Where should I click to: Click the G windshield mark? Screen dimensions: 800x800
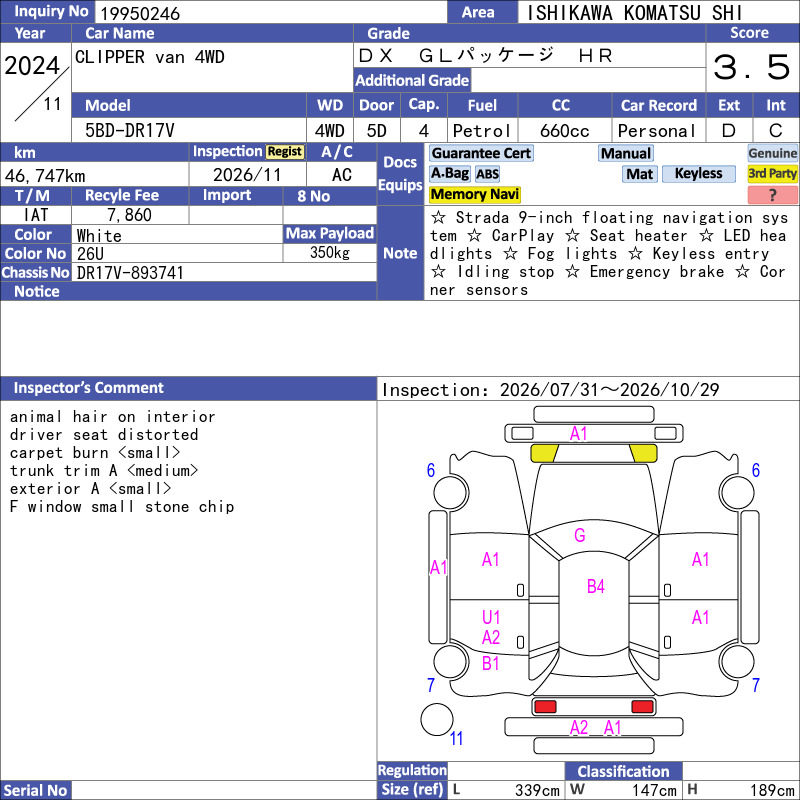point(580,535)
